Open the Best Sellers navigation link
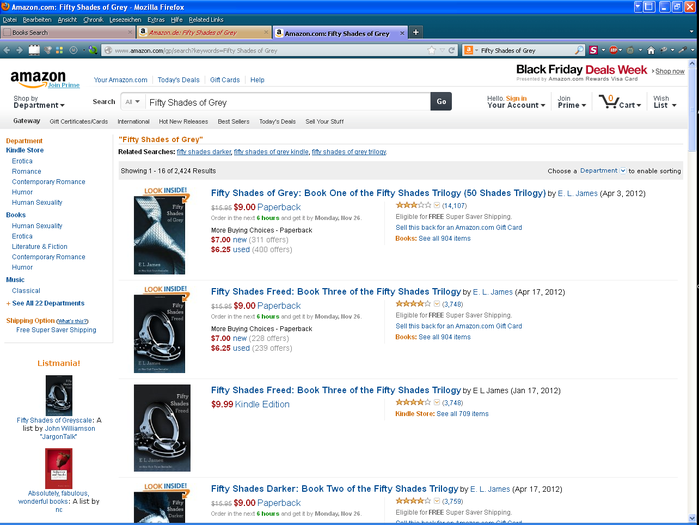 pyautogui.click(x=234, y=121)
